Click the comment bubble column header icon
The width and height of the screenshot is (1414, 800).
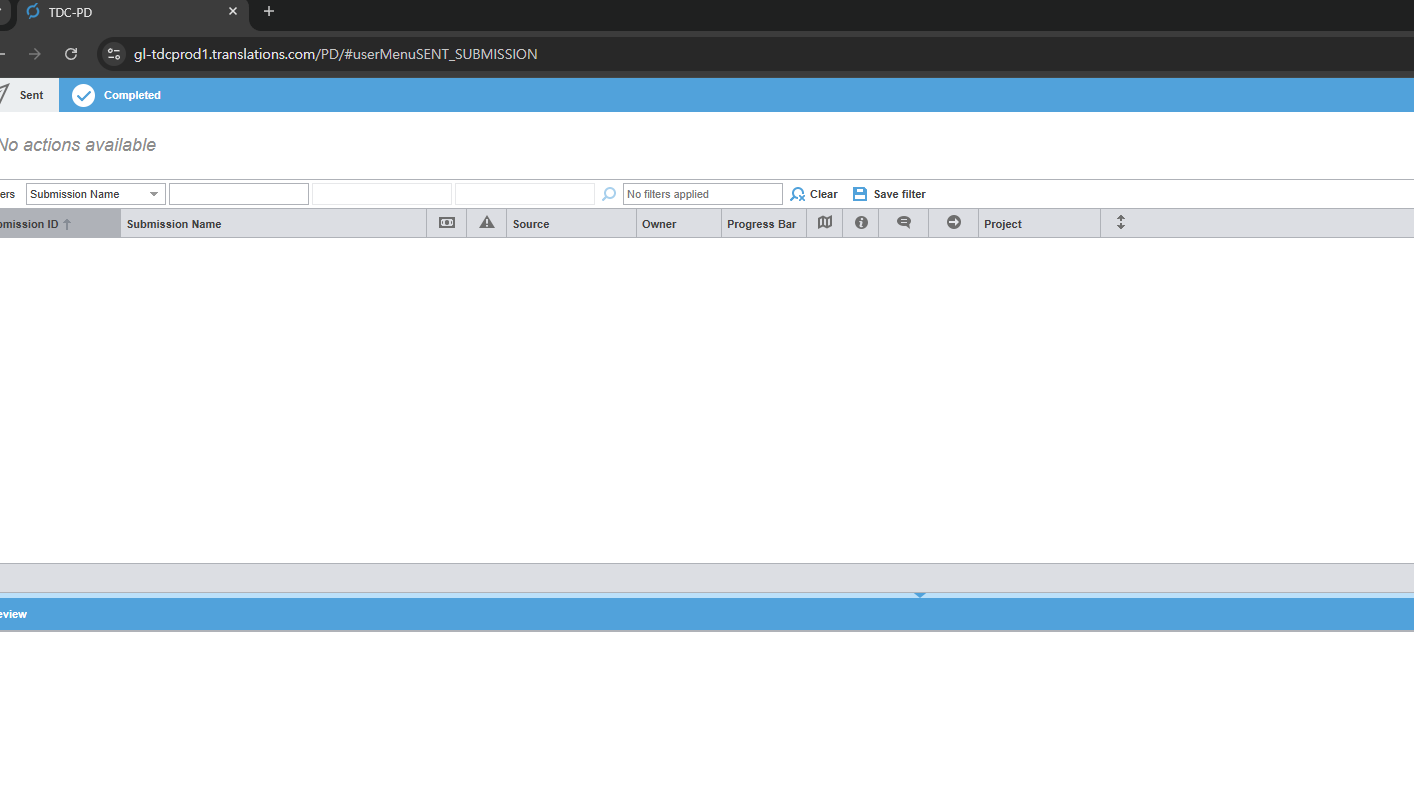(904, 223)
